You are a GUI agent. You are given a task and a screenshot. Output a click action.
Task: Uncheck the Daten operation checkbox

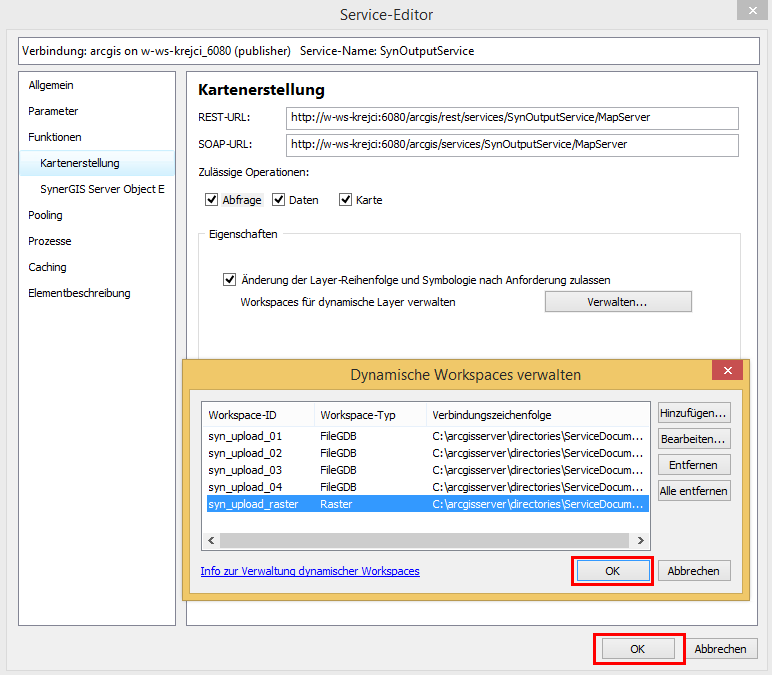pos(279,200)
